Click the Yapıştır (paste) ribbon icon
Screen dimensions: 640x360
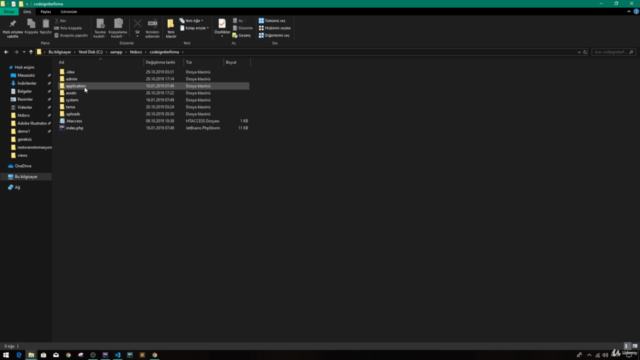click(46, 24)
